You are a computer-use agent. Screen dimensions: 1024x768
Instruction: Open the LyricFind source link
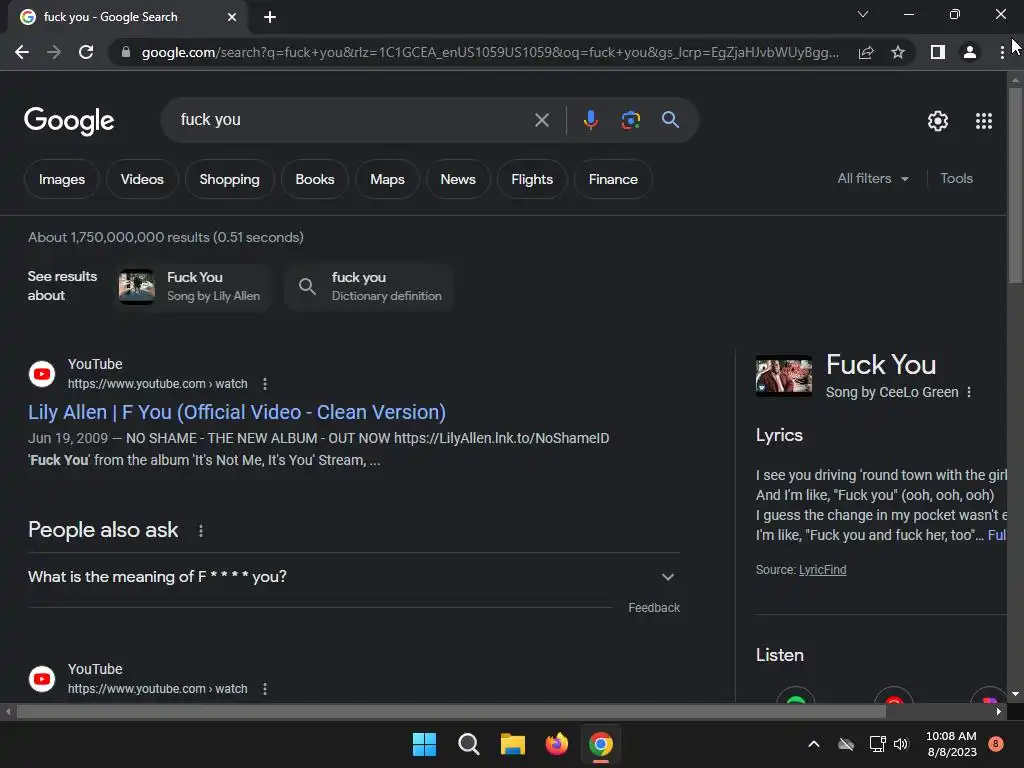click(822, 569)
